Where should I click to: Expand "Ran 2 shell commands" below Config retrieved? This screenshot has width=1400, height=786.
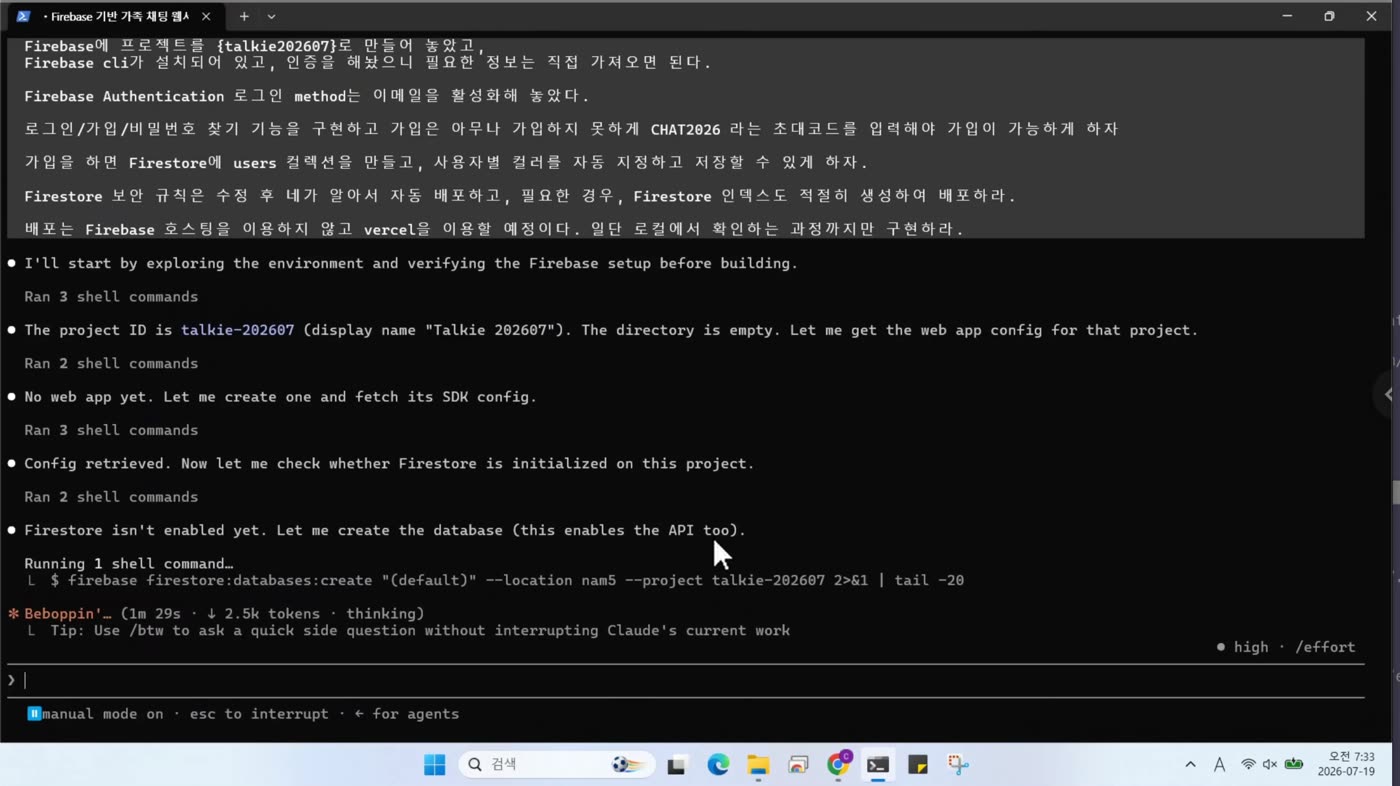pyautogui.click(x=111, y=497)
